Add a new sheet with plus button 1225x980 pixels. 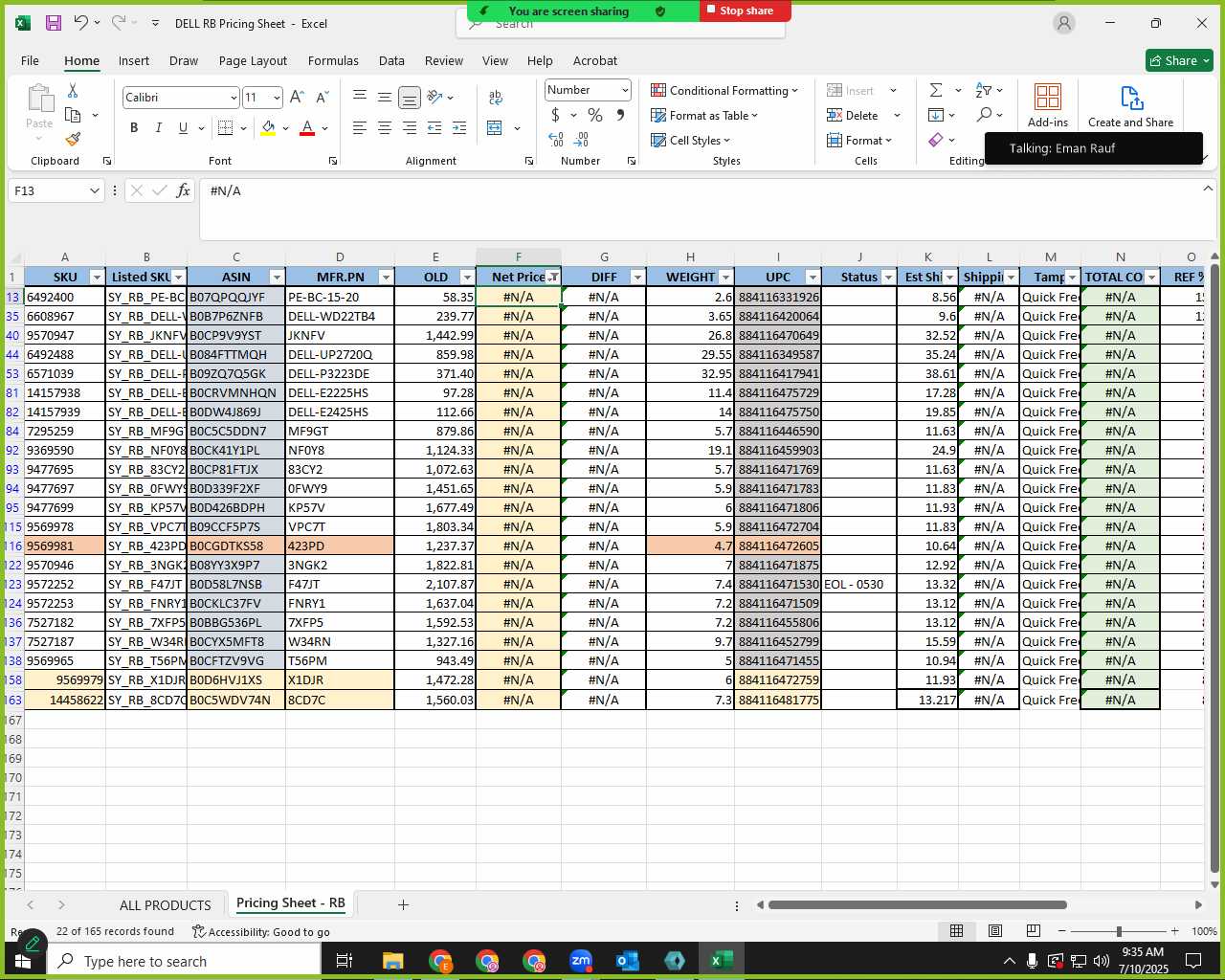point(403,904)
